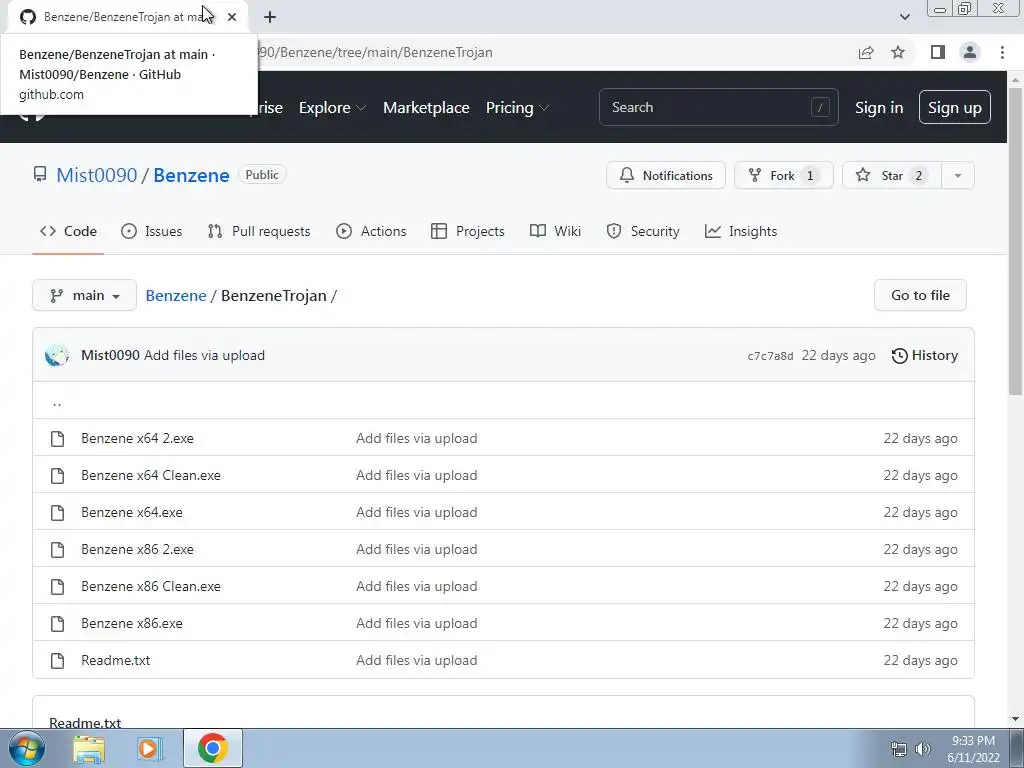Open file Benzene x86 Clean.exe

click(x=151, y=586)
